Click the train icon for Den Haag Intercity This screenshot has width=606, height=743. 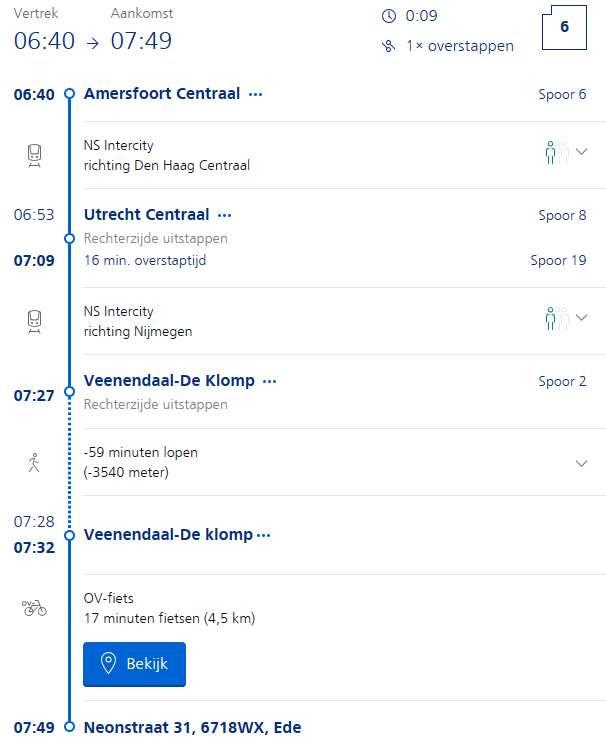tap(34, 155)
